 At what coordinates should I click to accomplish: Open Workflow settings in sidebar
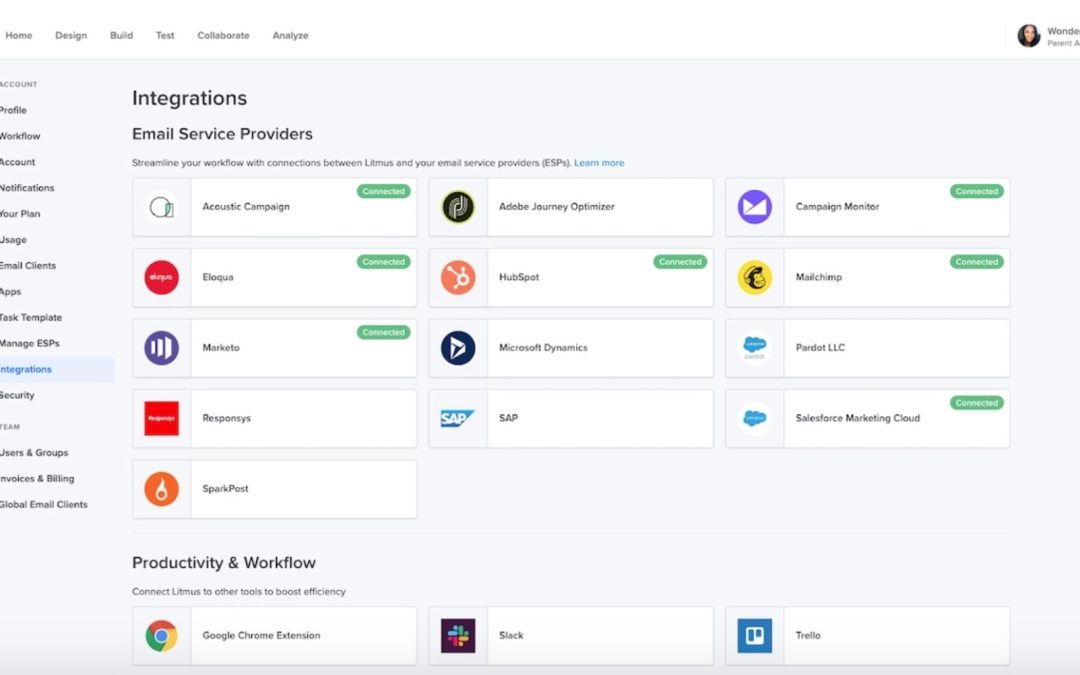tap(20, 136)
